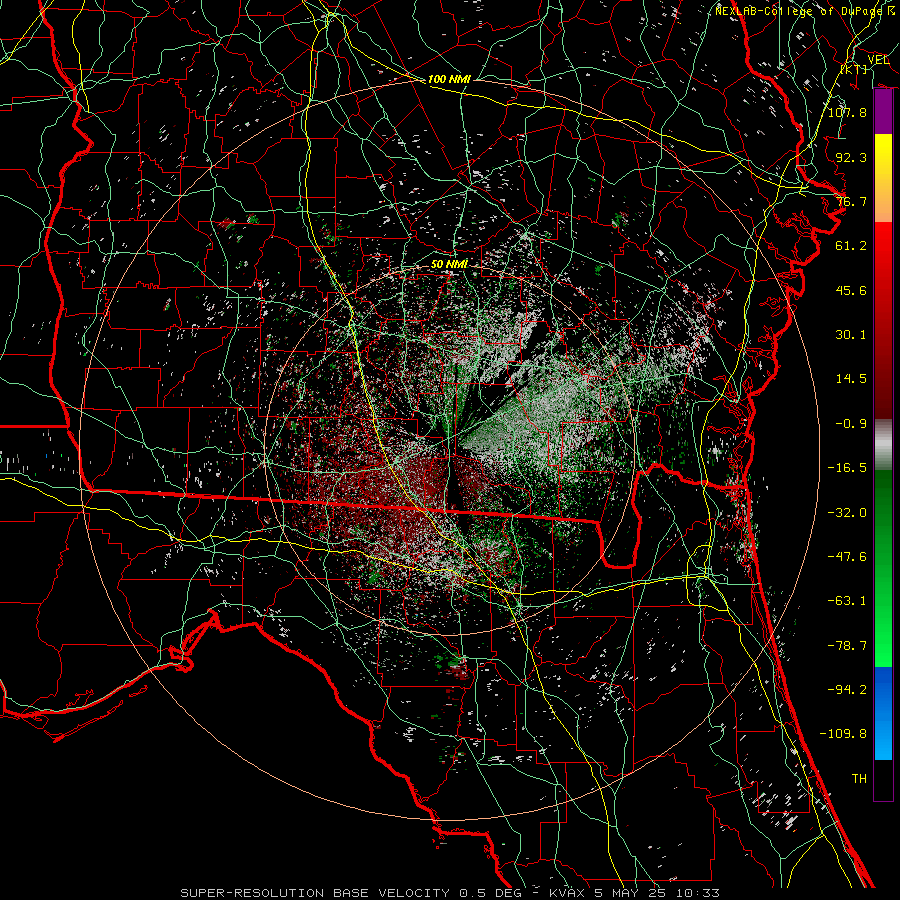Click the 100 NMI range ring label
Image resolution: width=900 pixels, height=900 pixels.
449,79
